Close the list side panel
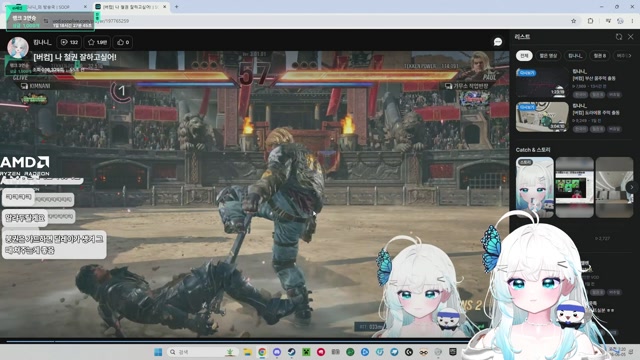 [x=631, y=37]
